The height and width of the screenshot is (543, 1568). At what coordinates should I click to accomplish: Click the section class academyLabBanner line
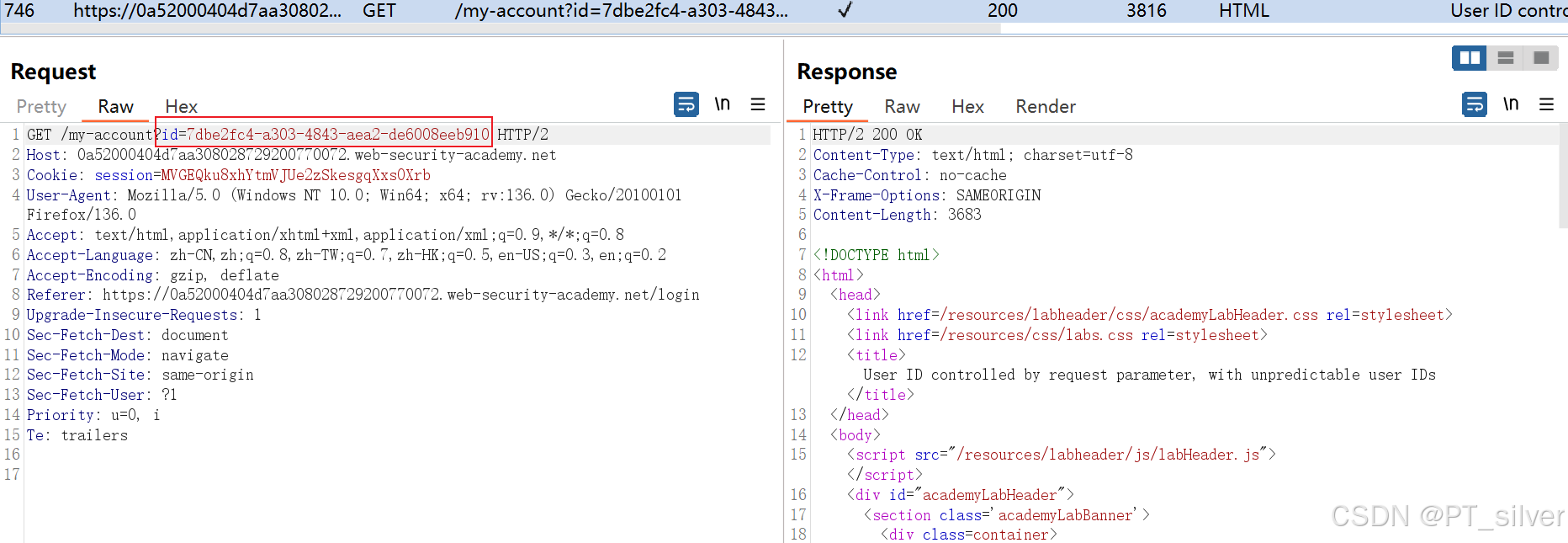[x=1006, y=515]
